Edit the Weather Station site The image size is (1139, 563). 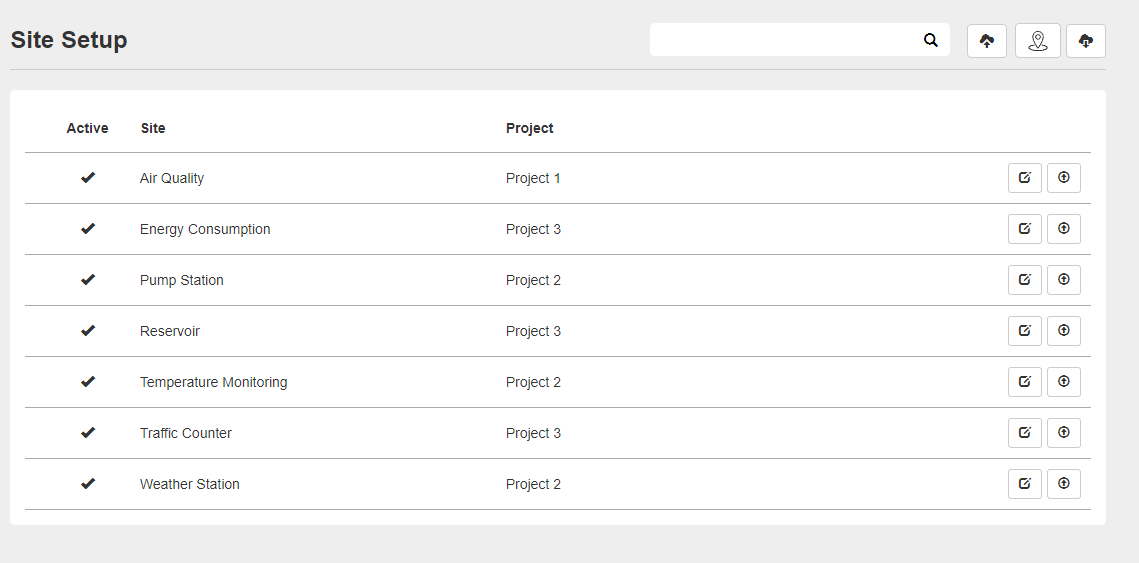click(1025, 484)
